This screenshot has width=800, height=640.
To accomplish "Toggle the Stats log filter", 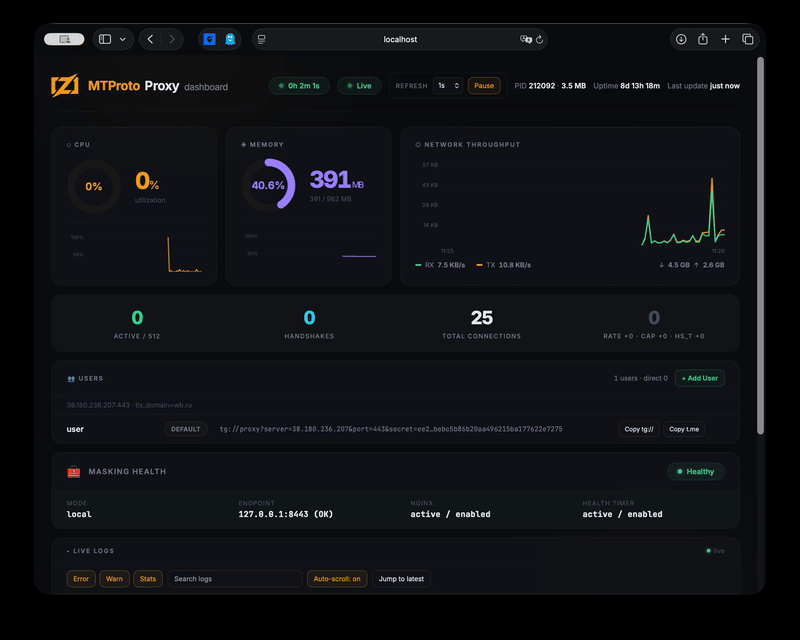I will (148, 579).
